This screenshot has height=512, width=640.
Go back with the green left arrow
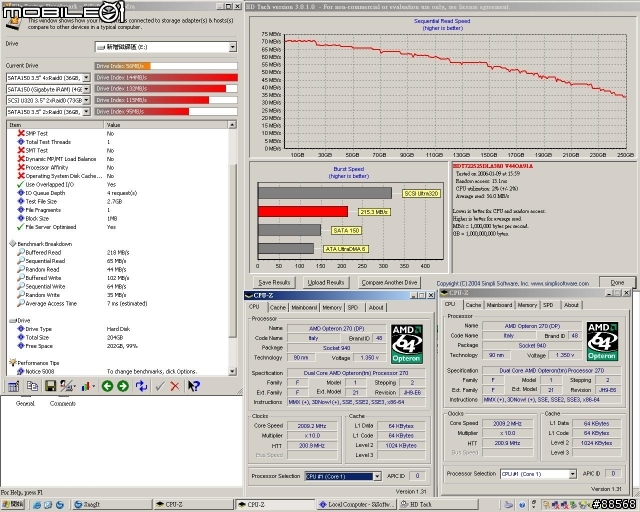pos(107,386)
